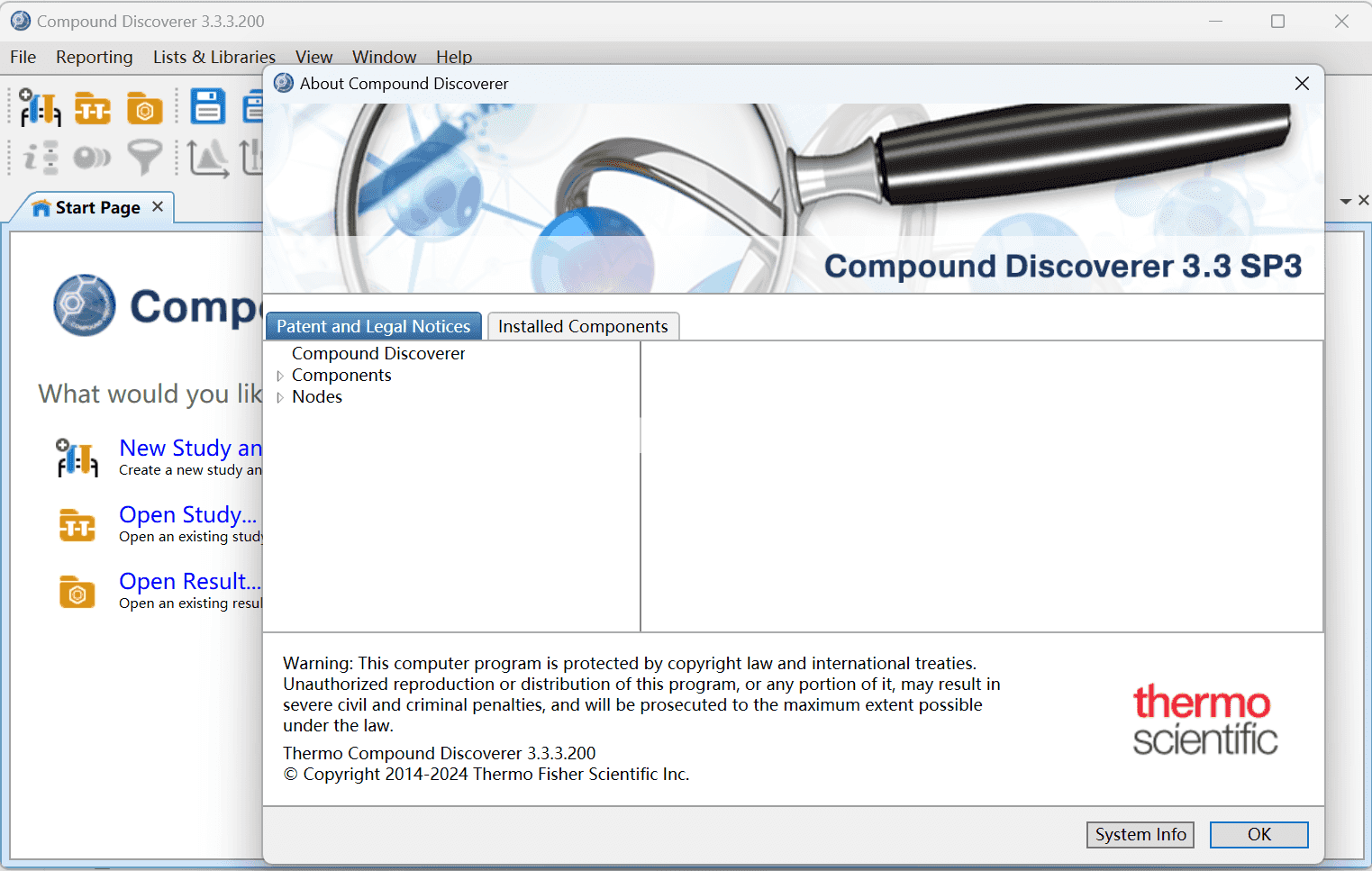Viewport: 1372px width, 871px height.
Task: Activate the Start Page document tab
Action: tap(98, 207)
